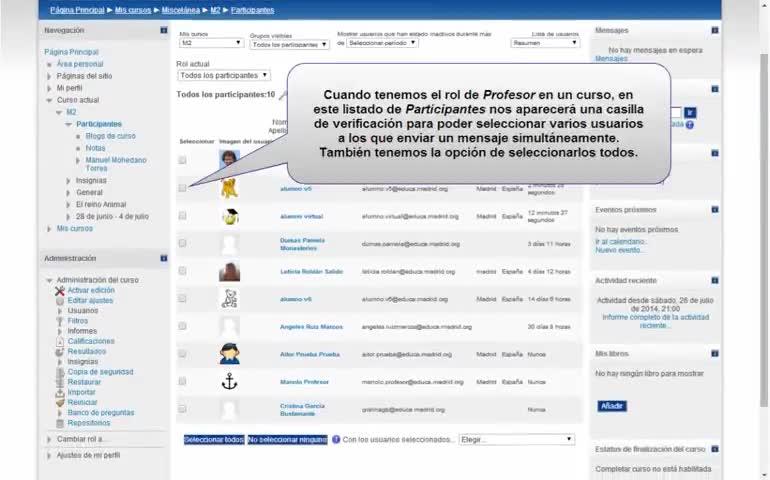Open the Grupos visibles dropdown
Image resolution: width=770 pixels, height=480 pixels.
pyautogui.click(x=289, y=44)
